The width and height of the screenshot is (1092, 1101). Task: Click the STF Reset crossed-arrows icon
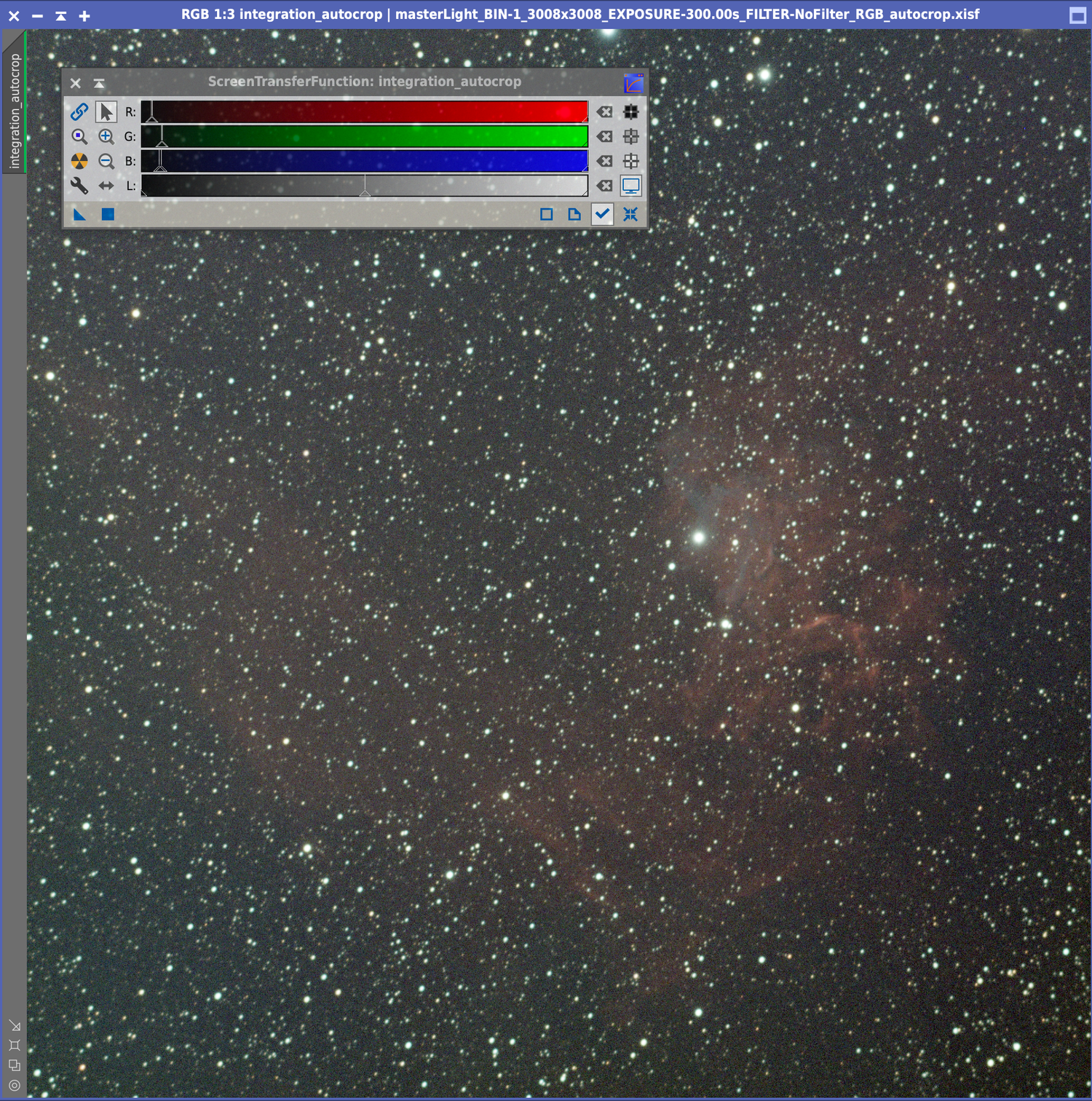point(630,214)
